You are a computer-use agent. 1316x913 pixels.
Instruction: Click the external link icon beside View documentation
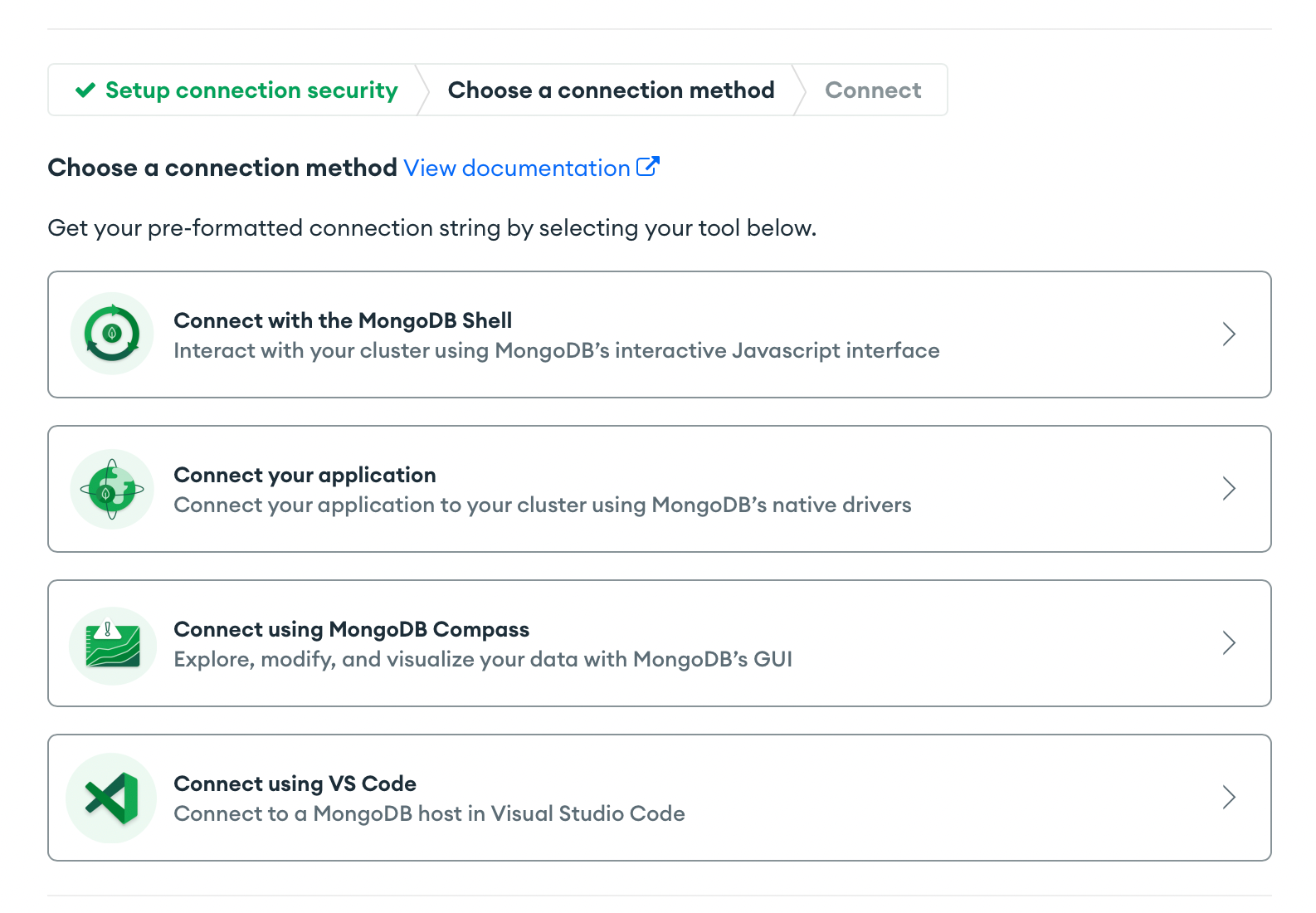tap(647, 167)
